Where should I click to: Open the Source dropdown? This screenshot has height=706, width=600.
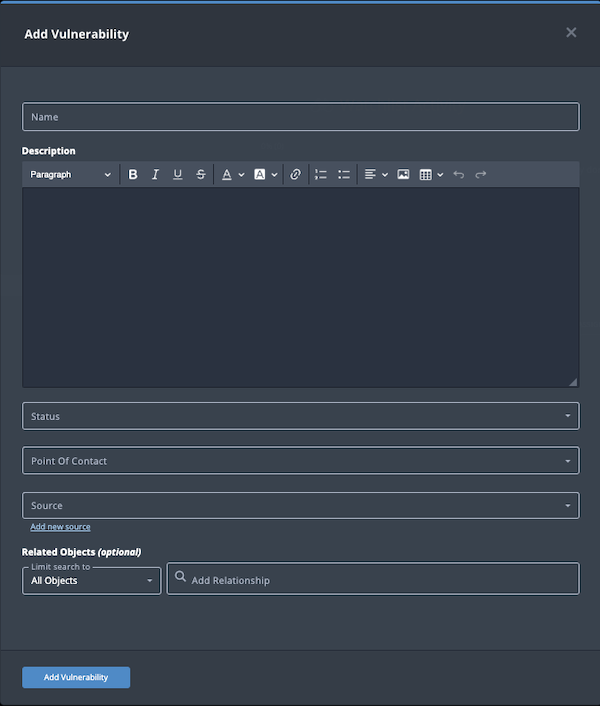[301, 505]
